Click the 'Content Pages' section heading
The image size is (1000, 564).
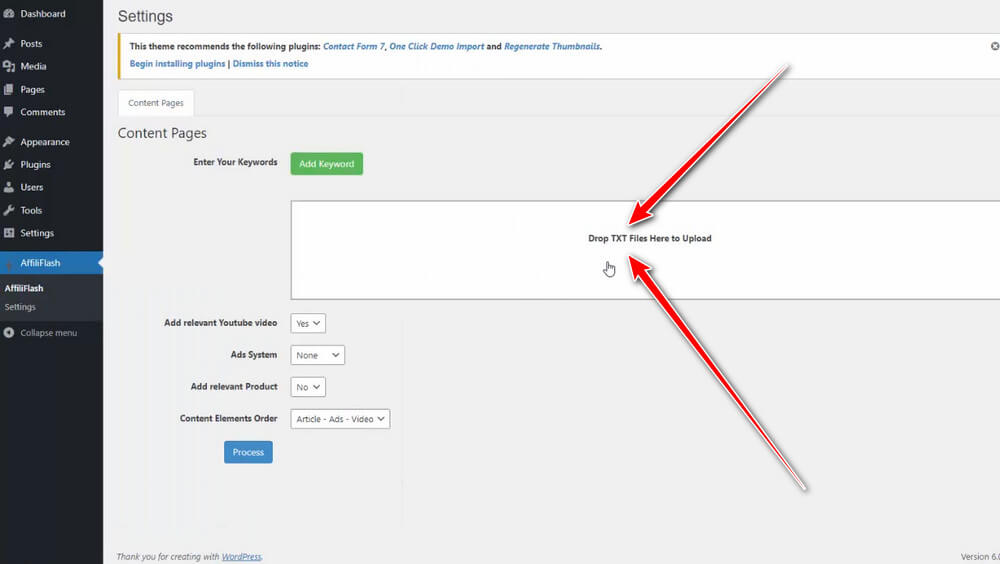pos(162,133)
